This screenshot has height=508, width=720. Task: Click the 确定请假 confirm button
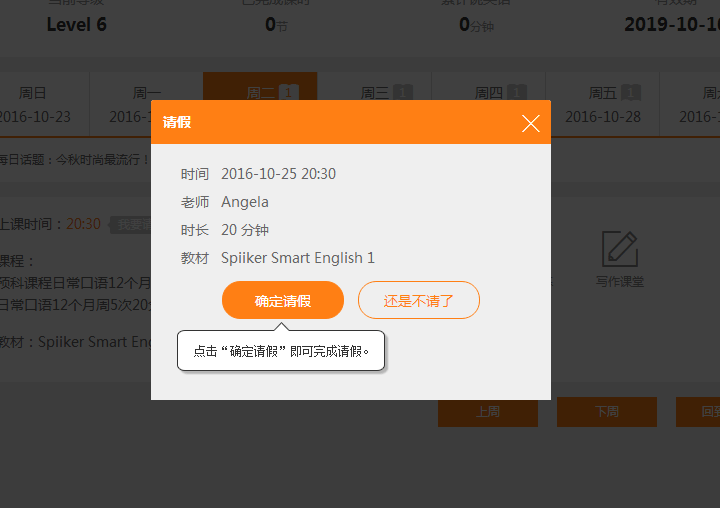point(283,300)
